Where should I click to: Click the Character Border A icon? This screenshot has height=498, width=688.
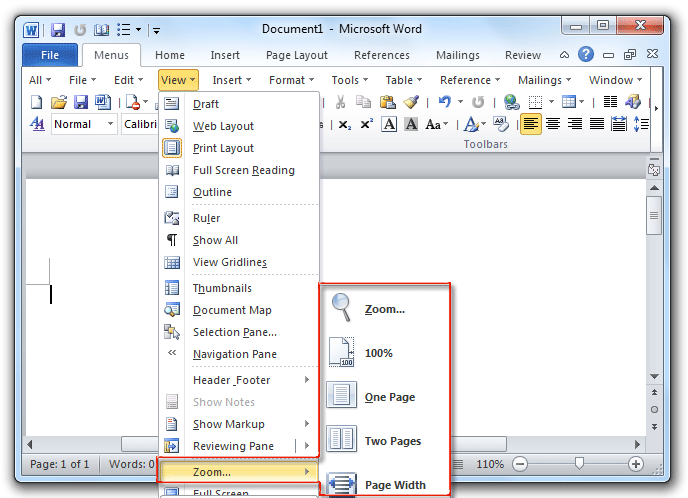pos(389,124)
